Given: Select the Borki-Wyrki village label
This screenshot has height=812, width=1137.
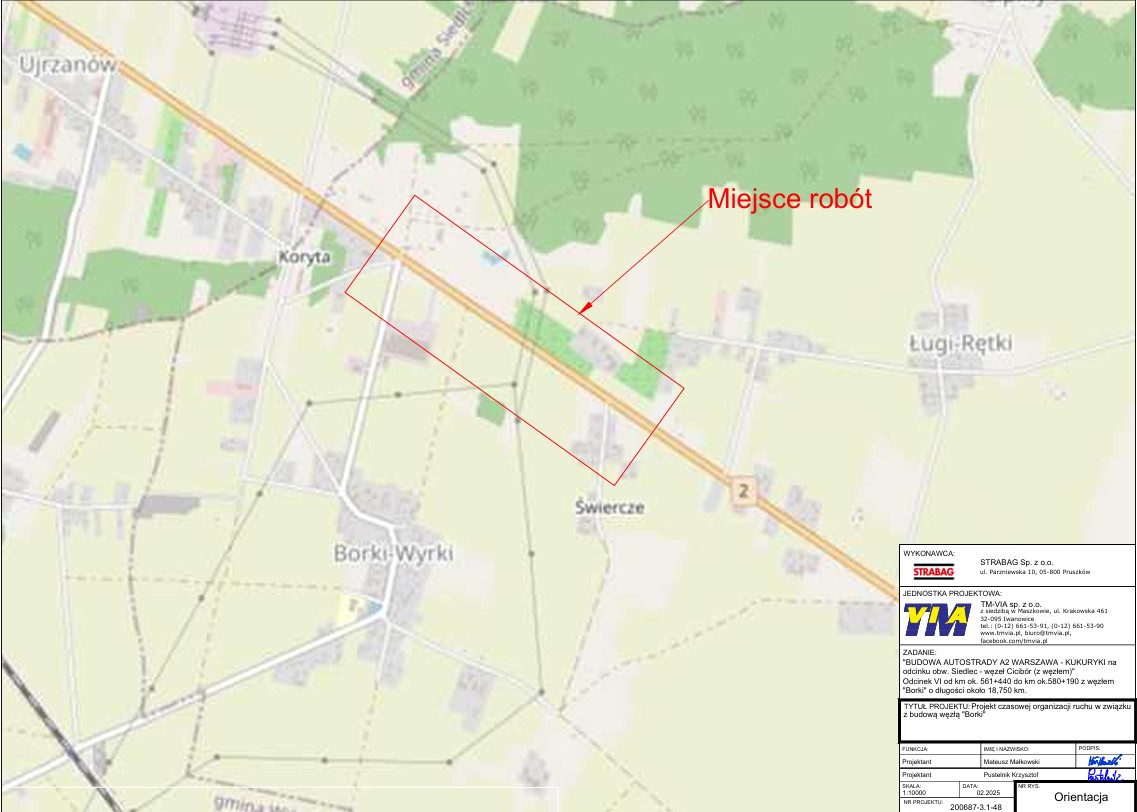Looking at the screenshot, I should coord(393,553).
